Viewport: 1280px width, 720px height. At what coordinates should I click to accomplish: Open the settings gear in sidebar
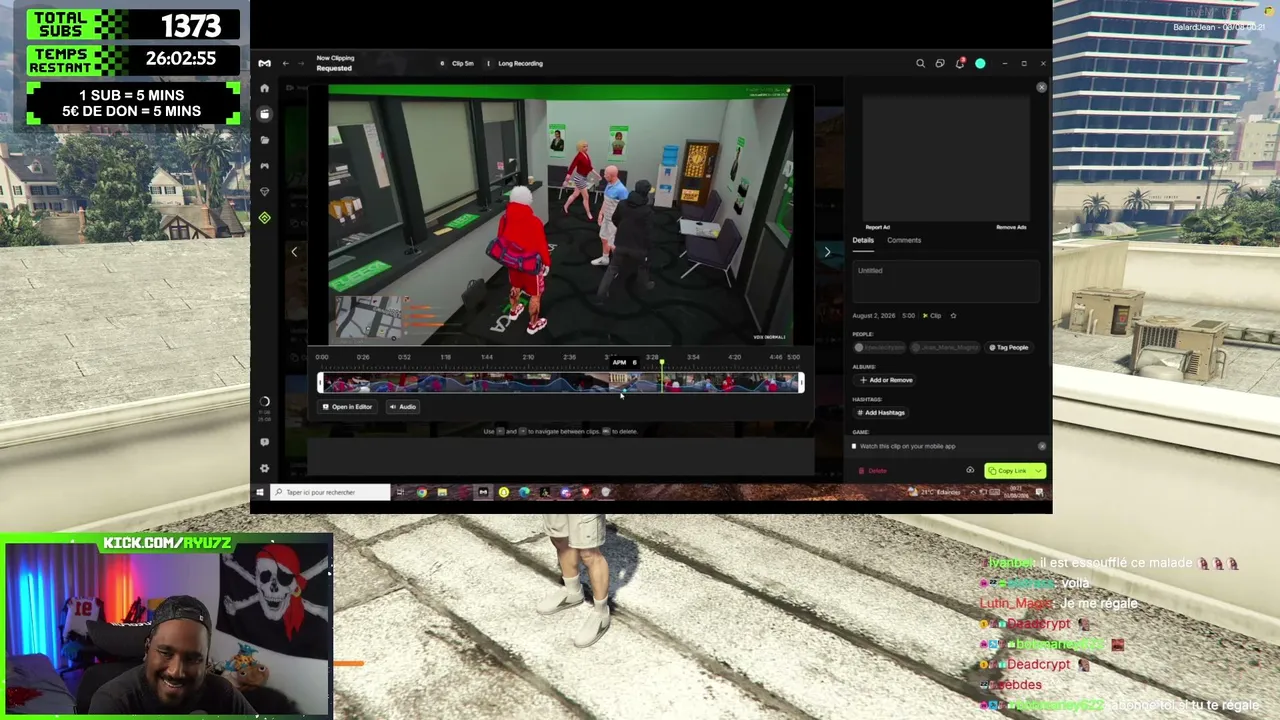(264, 468)
